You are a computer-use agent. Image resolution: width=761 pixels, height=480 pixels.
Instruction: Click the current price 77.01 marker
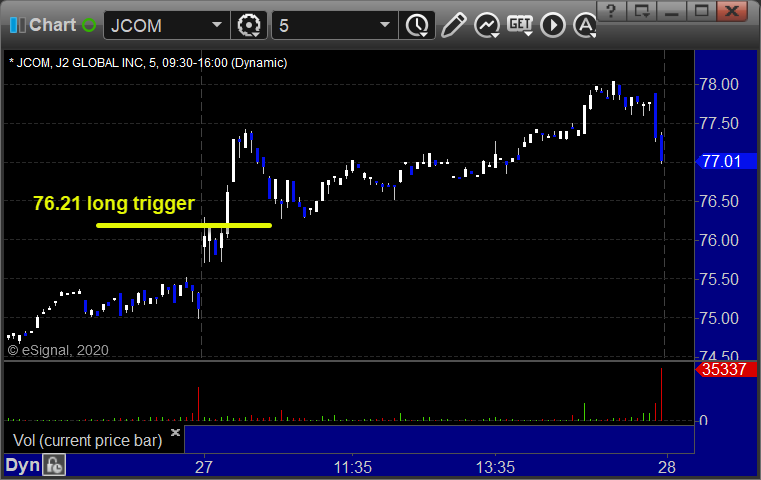(726, 161)
